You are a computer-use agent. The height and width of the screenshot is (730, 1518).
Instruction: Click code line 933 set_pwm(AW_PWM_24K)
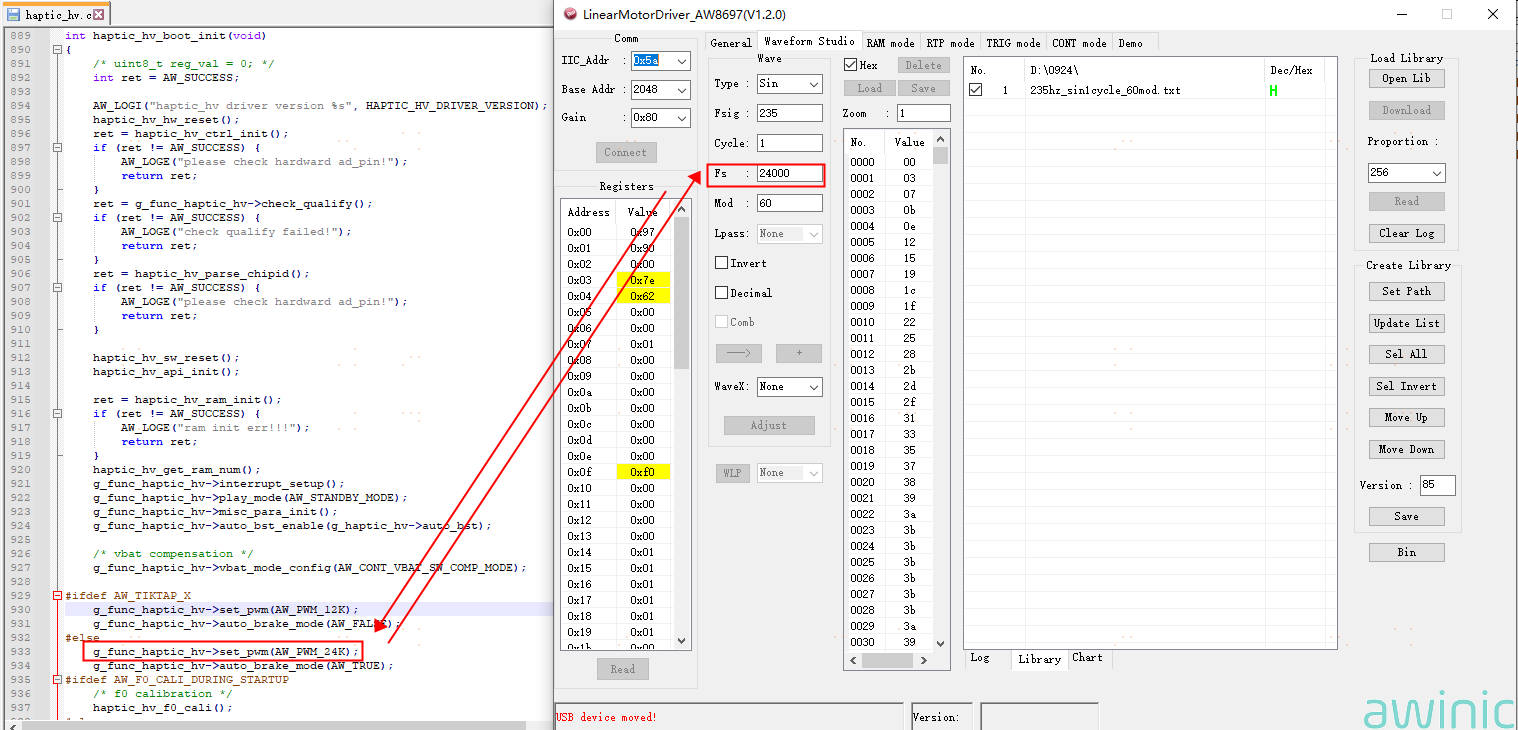(225, 651)
